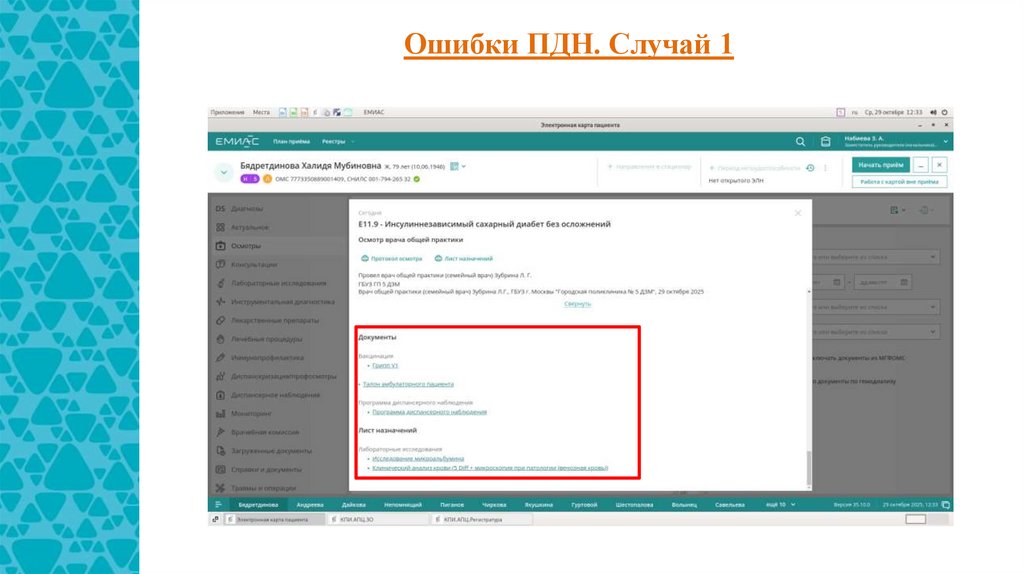Open the print dropdown in the top right
This screenshot has width=1024, height=574.
[x=926, y=210]
